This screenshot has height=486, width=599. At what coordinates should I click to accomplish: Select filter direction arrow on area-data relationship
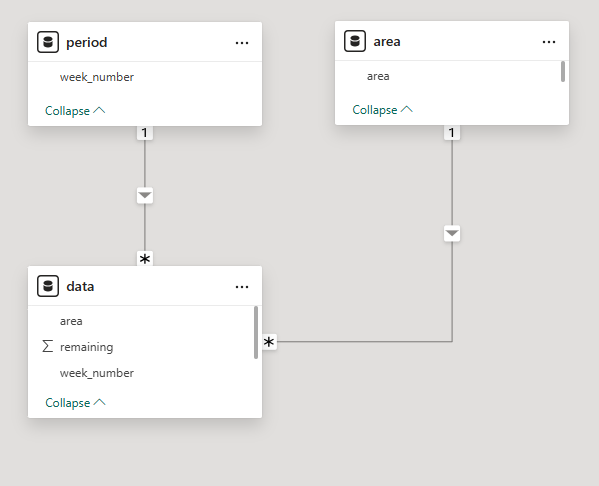pos(452,233)
